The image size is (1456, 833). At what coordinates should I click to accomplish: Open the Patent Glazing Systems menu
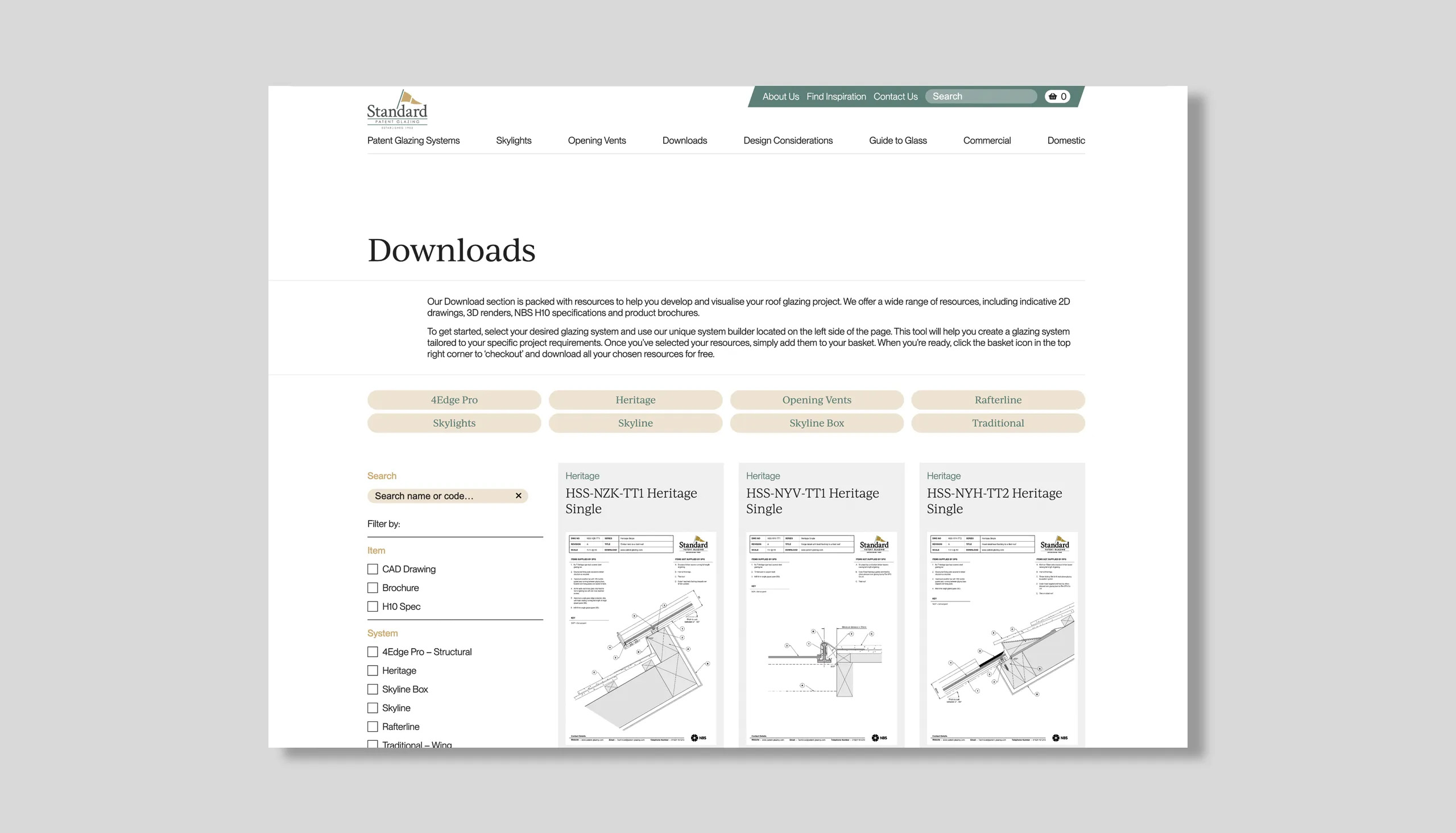[413, 140]
